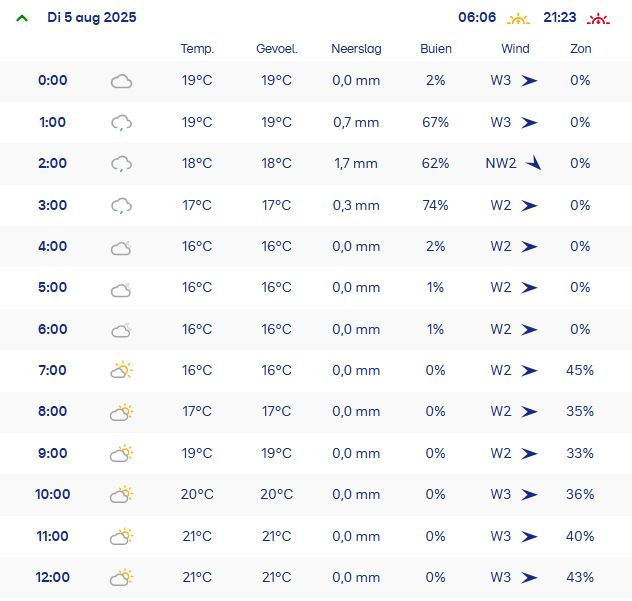Click the Buien column header

click(x=435, y=49)
